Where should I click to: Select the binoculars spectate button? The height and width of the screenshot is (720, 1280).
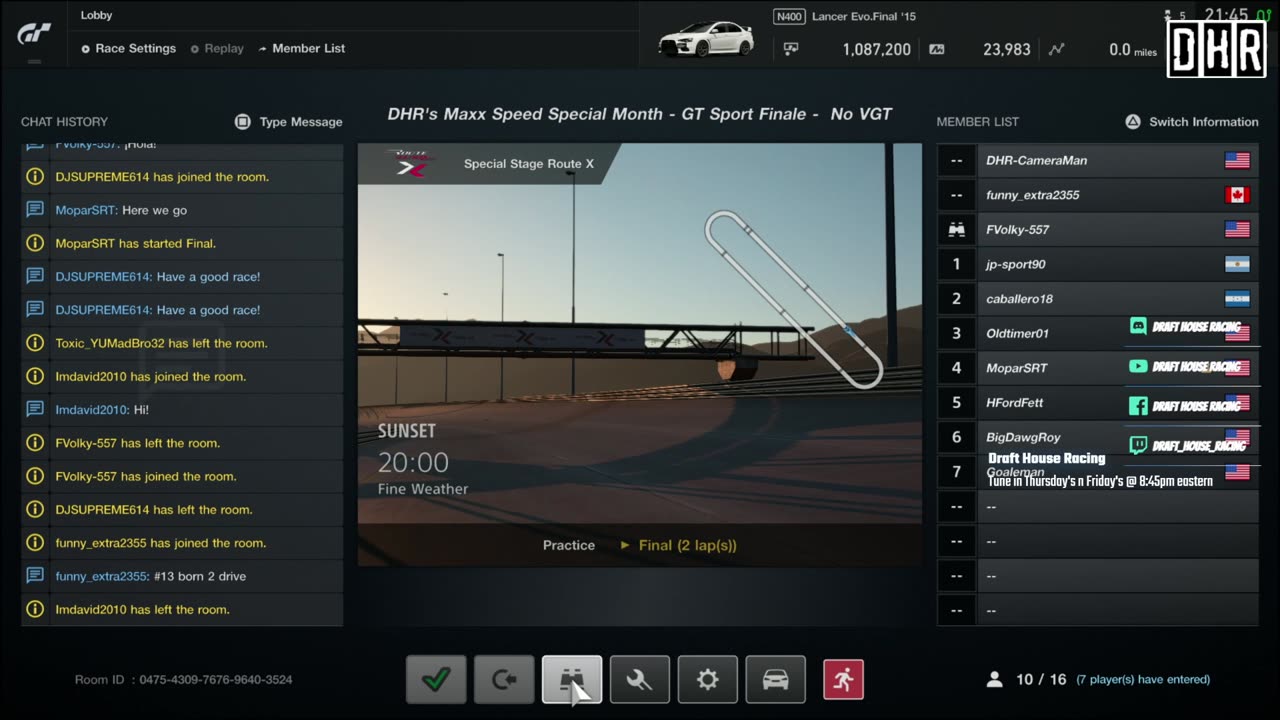coord(572,680)
